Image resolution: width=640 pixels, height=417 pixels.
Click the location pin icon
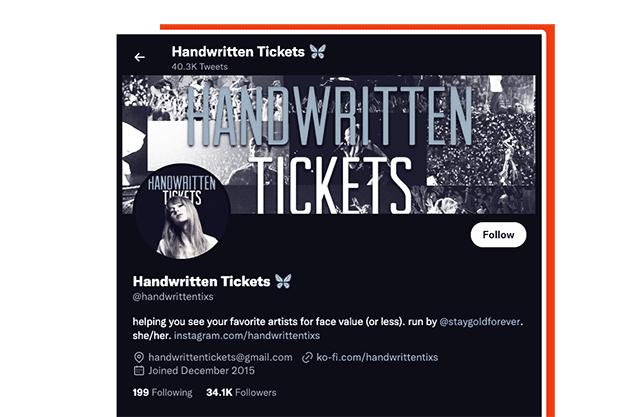[x=139, y=357]
